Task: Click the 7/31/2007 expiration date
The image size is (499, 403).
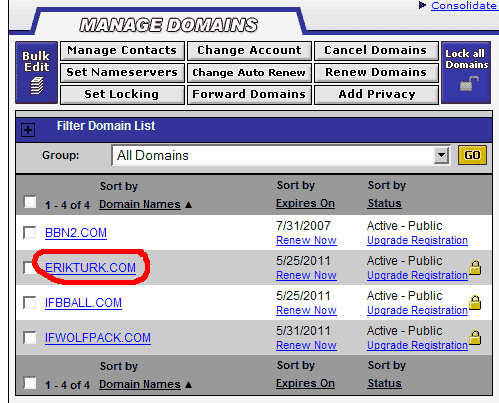Action: pos(303,226)
